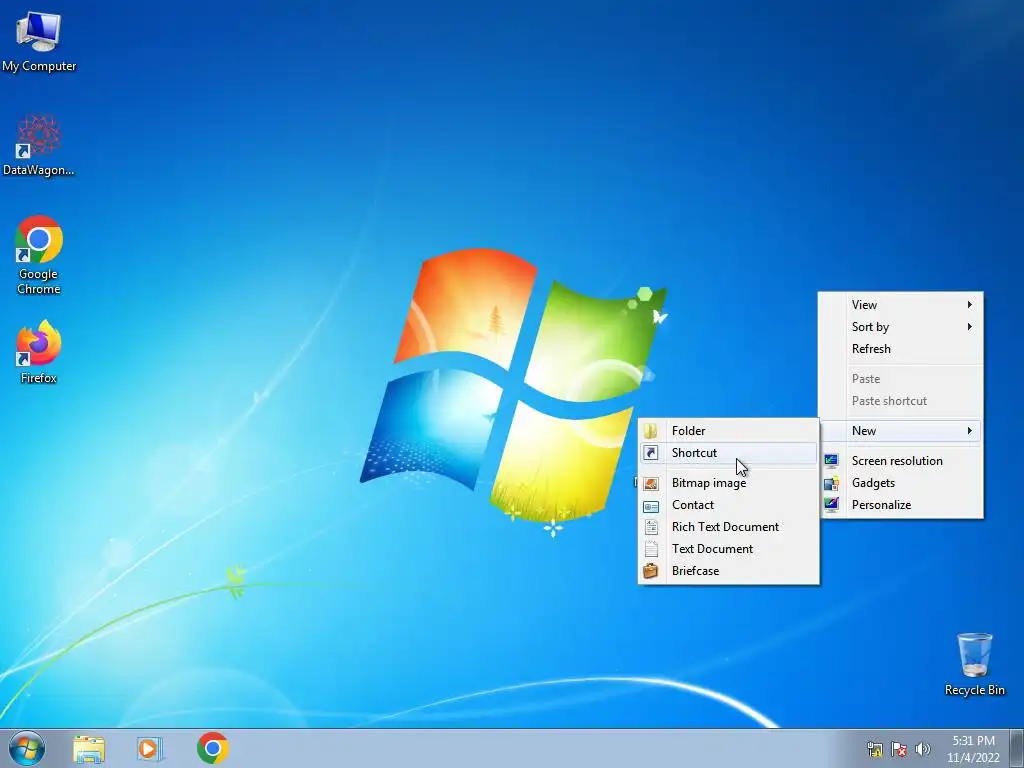
Task: Create a new Contact
Action: pos(728,505)
